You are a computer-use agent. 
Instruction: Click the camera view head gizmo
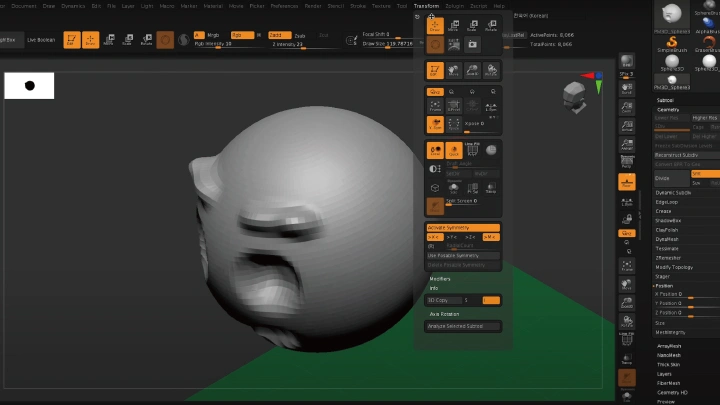(x=574, y=97)
